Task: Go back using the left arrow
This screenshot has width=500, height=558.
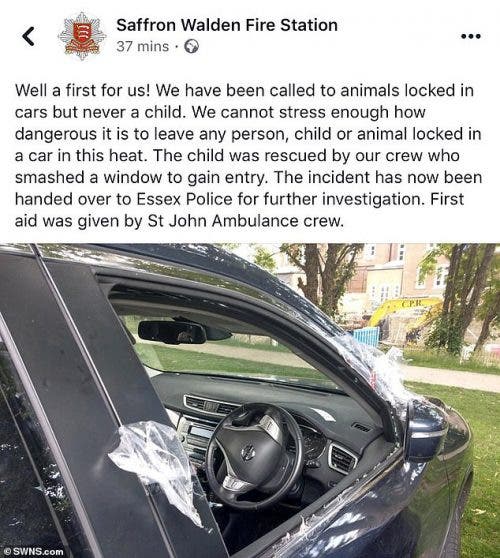Action: tap(28, 36)
